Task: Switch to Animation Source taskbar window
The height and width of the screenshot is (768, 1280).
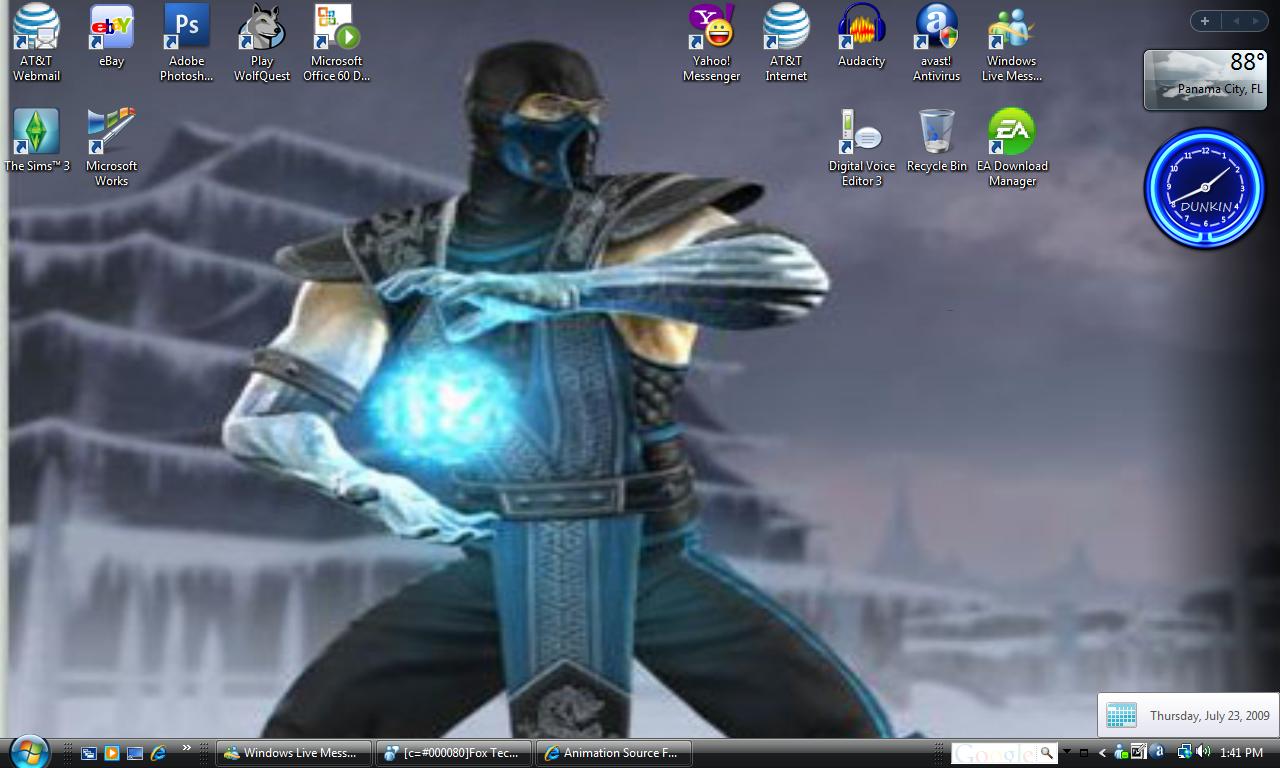Action: [x=614, y=753]
